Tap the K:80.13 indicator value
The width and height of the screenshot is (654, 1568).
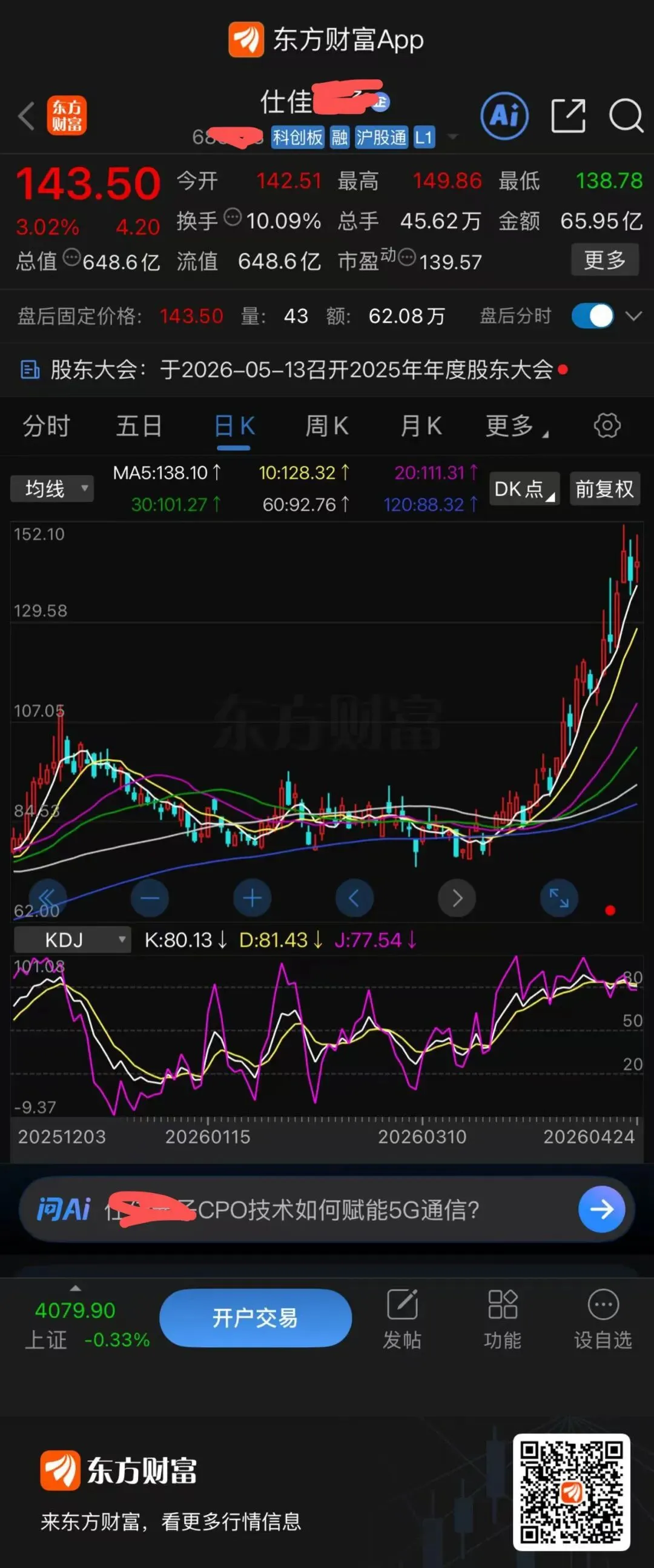pyautogui.click(x=185, y=940)
